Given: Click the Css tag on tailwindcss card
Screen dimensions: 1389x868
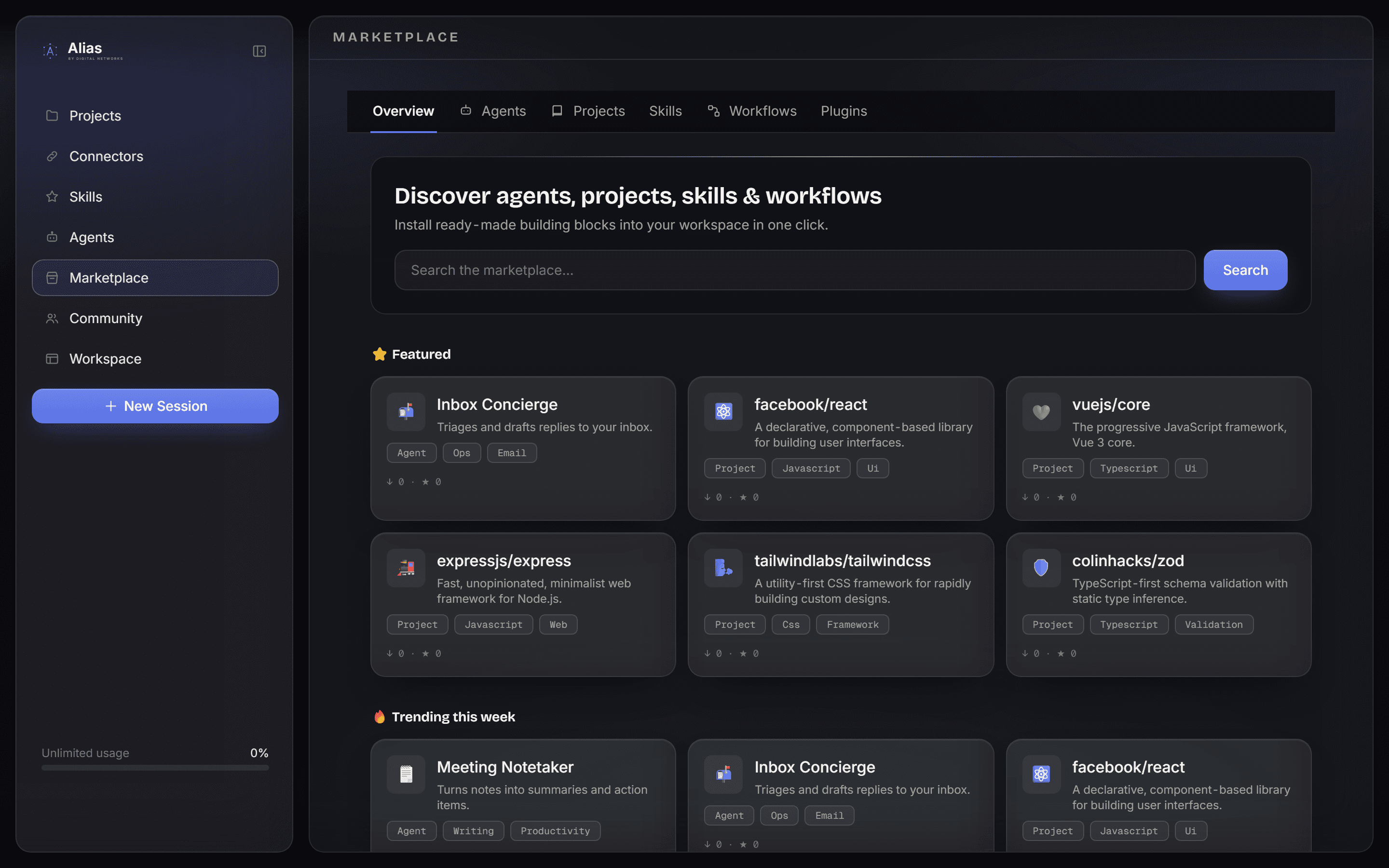Looking at the screenshot, I should click(x=791, y=624).
